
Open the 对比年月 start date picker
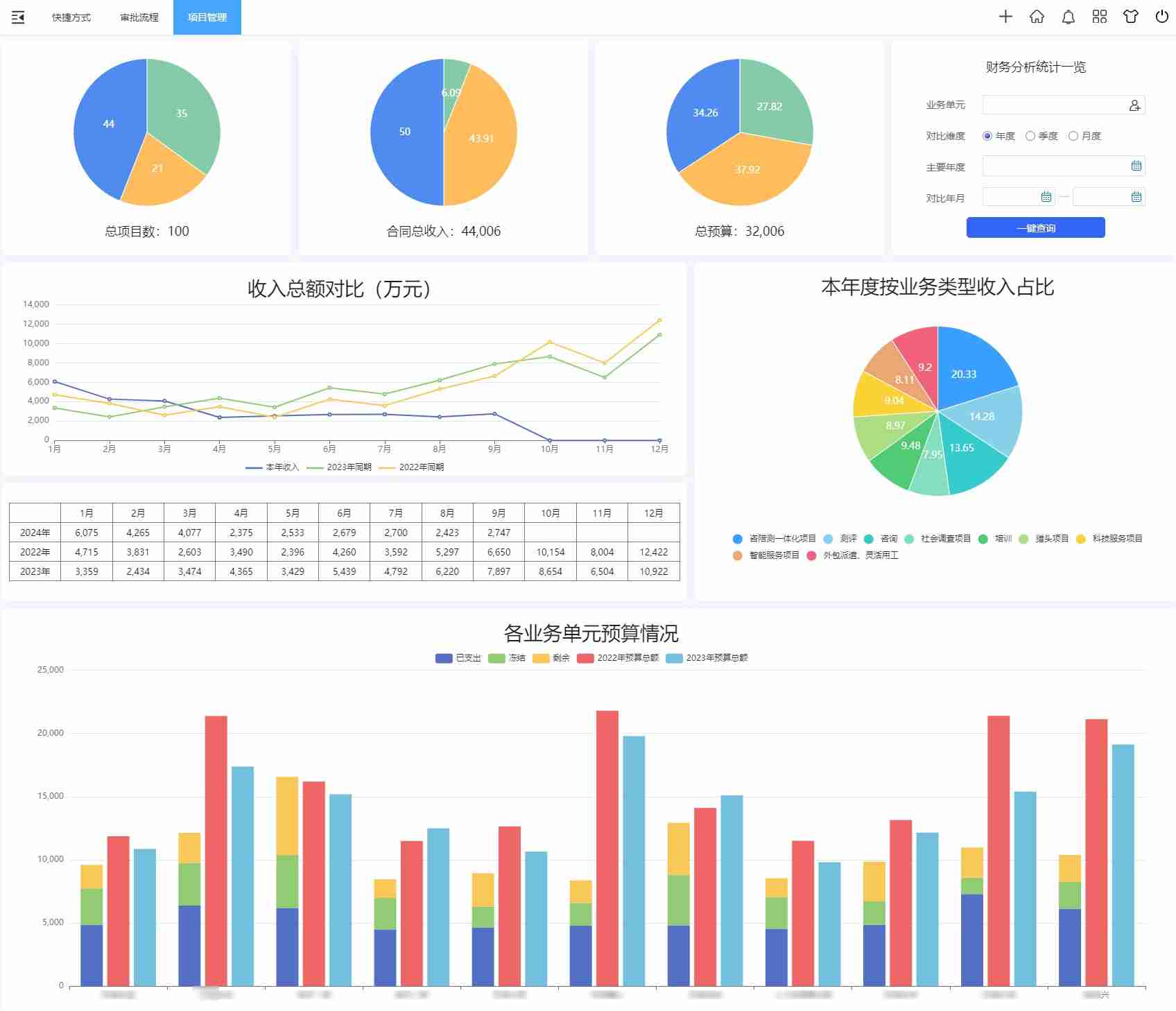(x=1046, y=198)
